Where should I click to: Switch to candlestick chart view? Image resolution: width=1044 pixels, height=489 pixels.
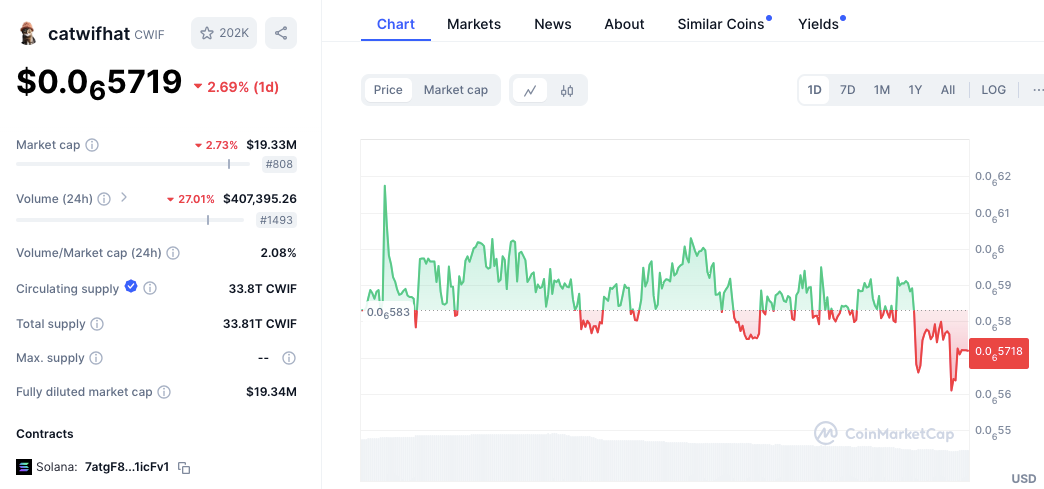567,91
